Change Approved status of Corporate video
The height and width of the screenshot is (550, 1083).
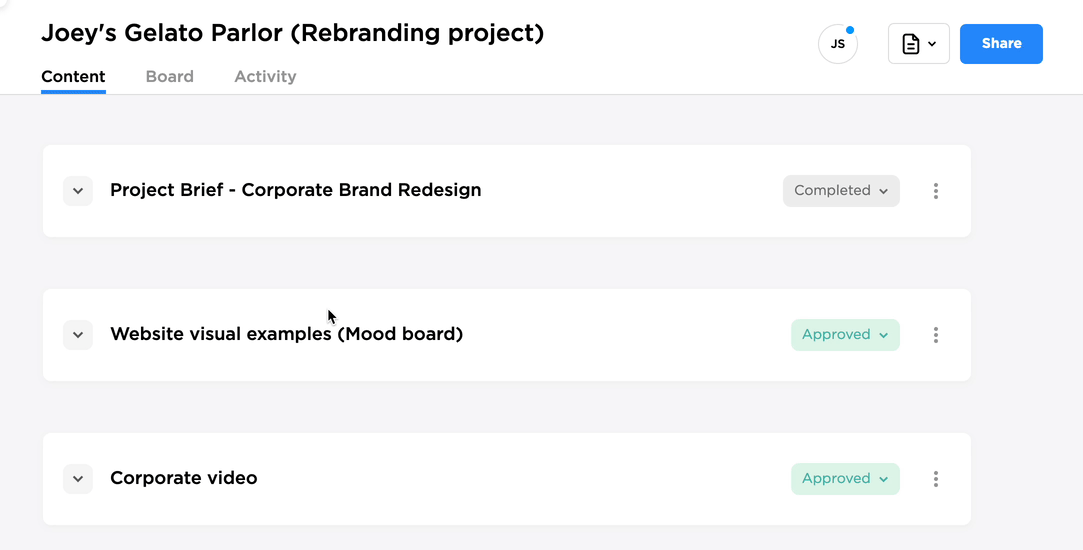tap(845, 479)
